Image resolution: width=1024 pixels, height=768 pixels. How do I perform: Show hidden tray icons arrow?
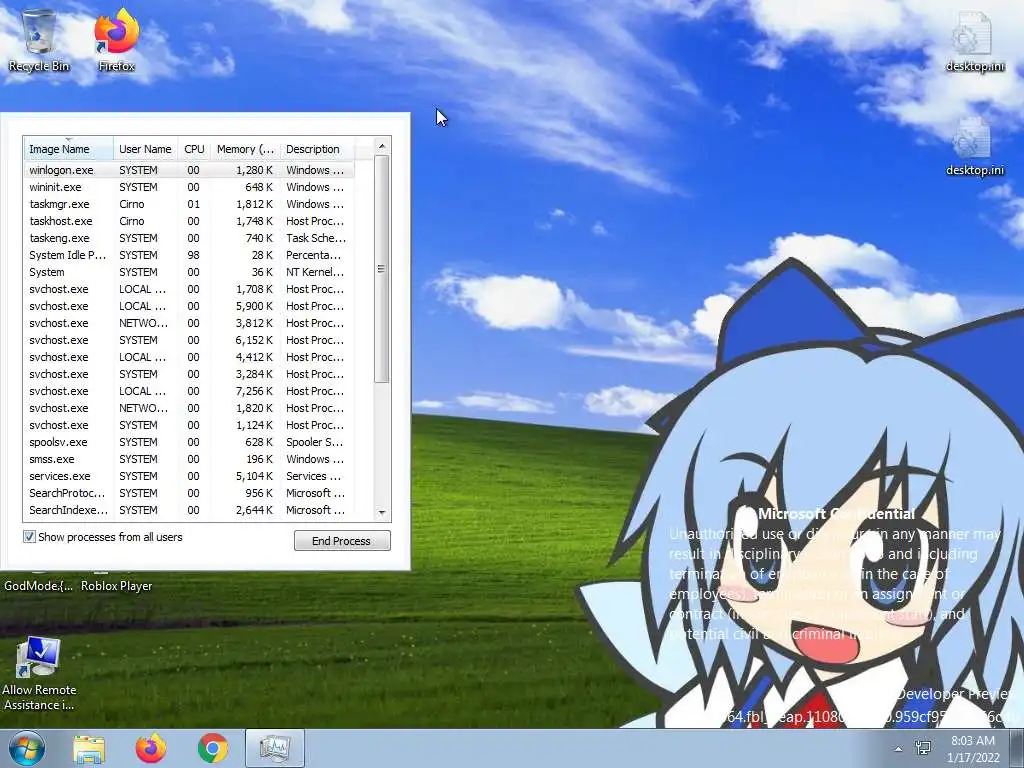point(899,749)
